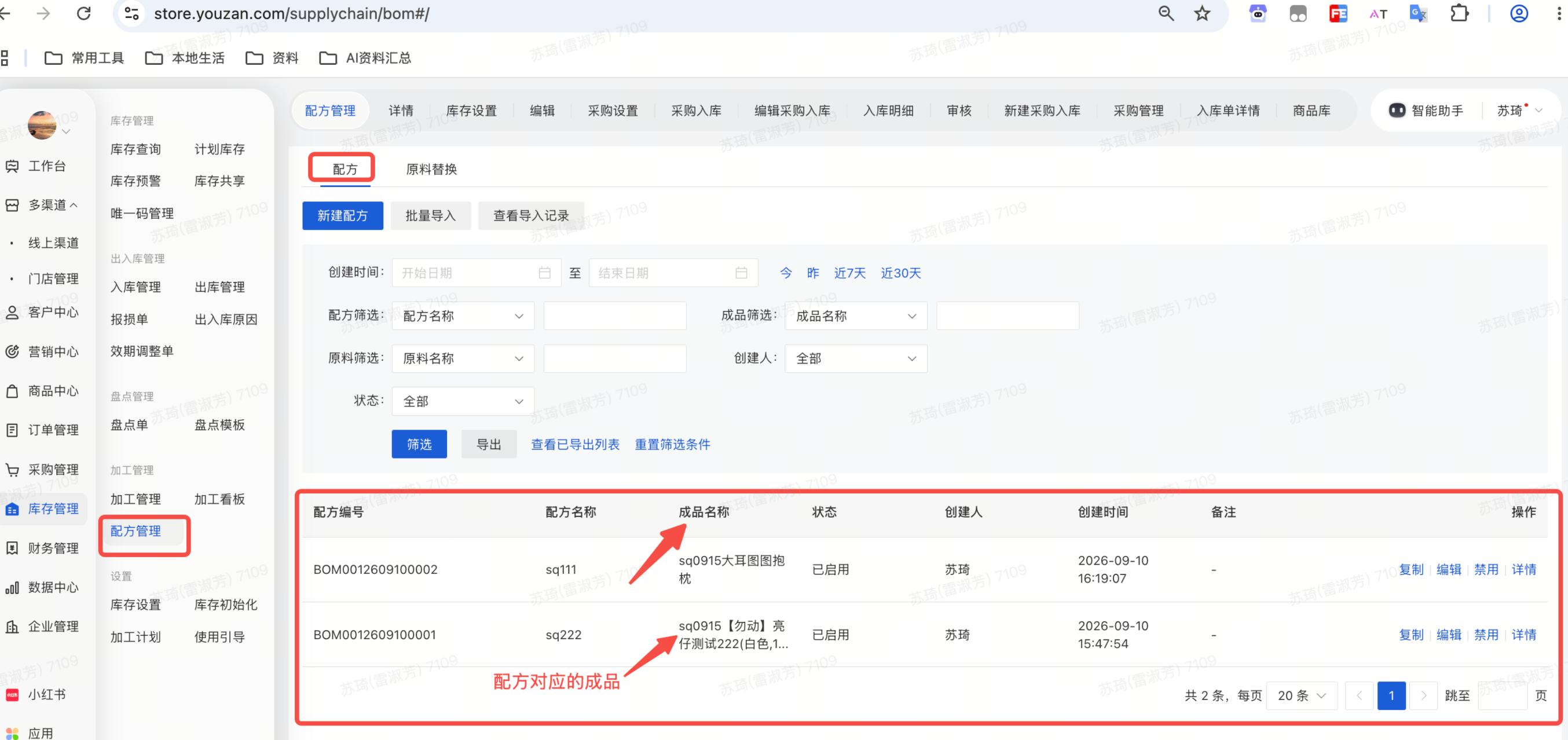Open the 智能助手 assistant
Viewport: 1568px width, 740px height.
tap(1426, 111)
